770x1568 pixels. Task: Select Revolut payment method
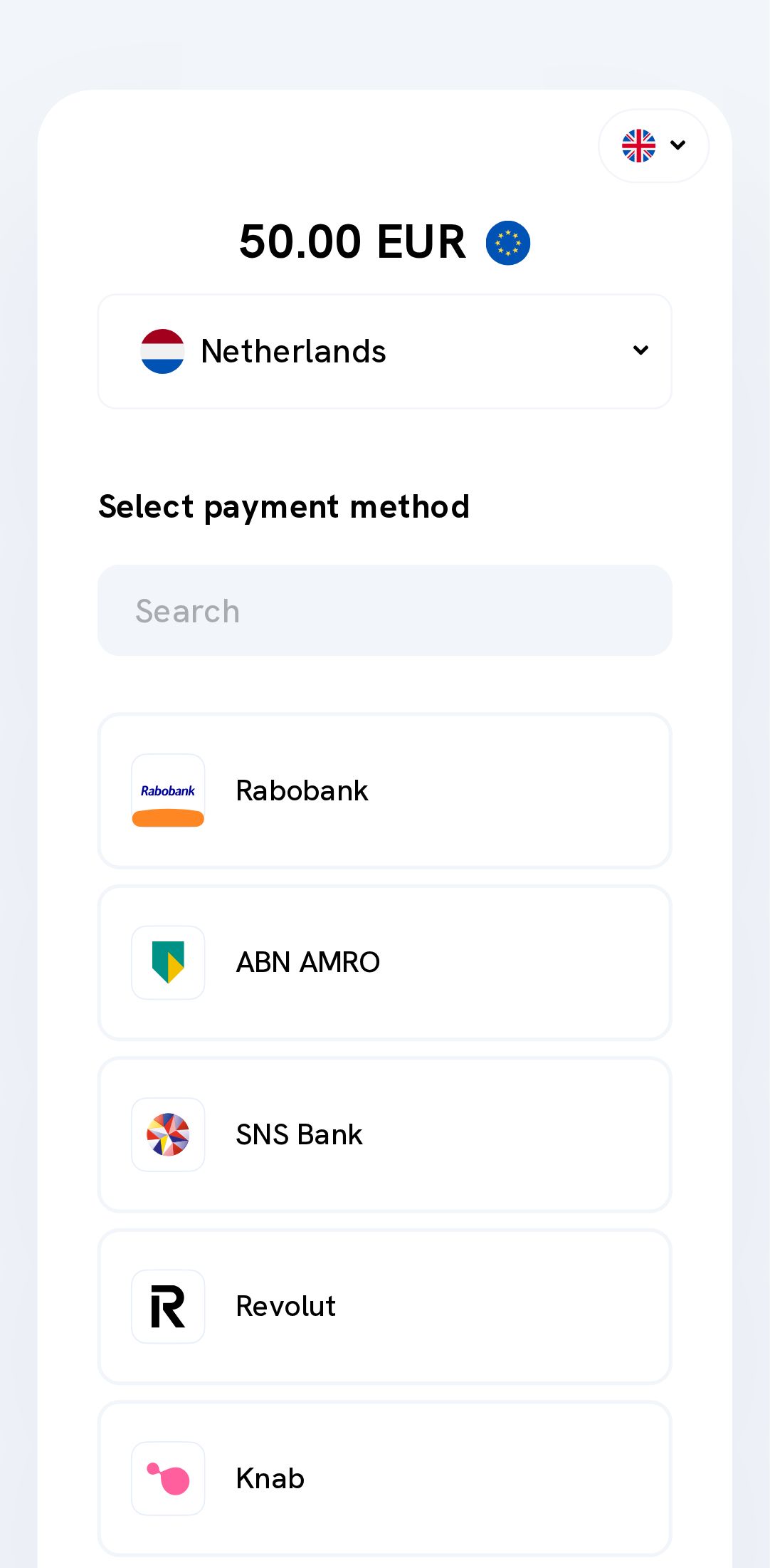[384, 1307]
